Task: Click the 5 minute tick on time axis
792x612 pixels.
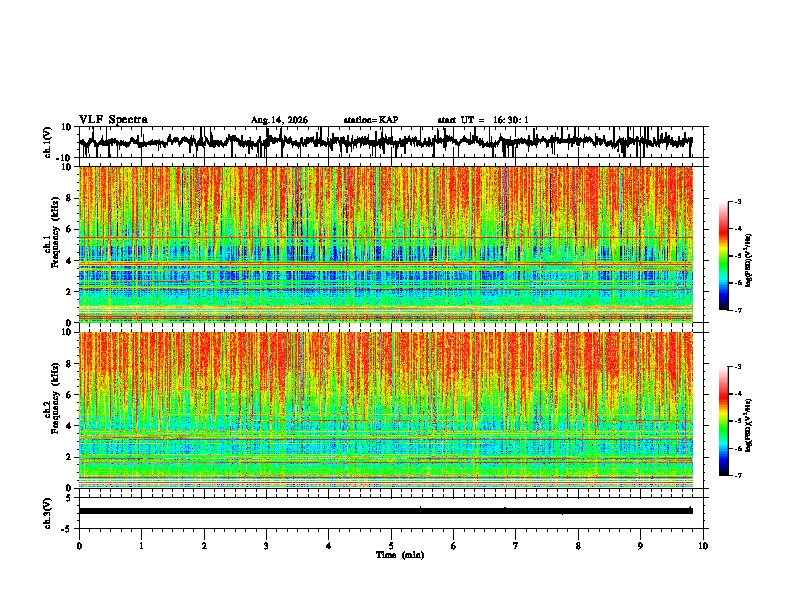Action: (391, 546)
